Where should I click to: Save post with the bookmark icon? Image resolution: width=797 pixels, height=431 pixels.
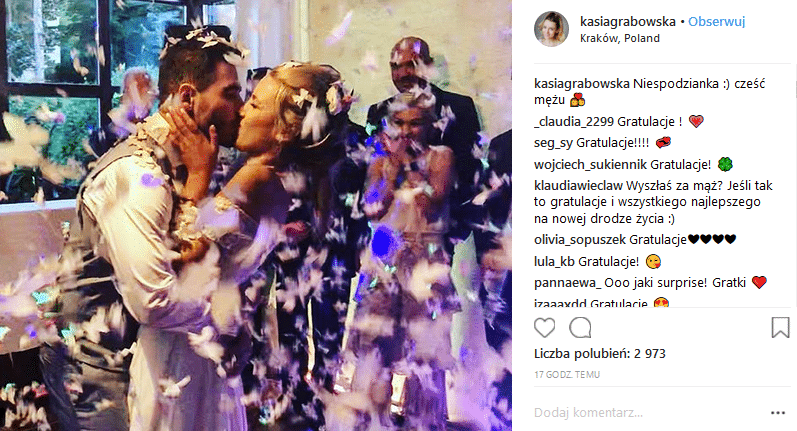(x=780, y=328)
